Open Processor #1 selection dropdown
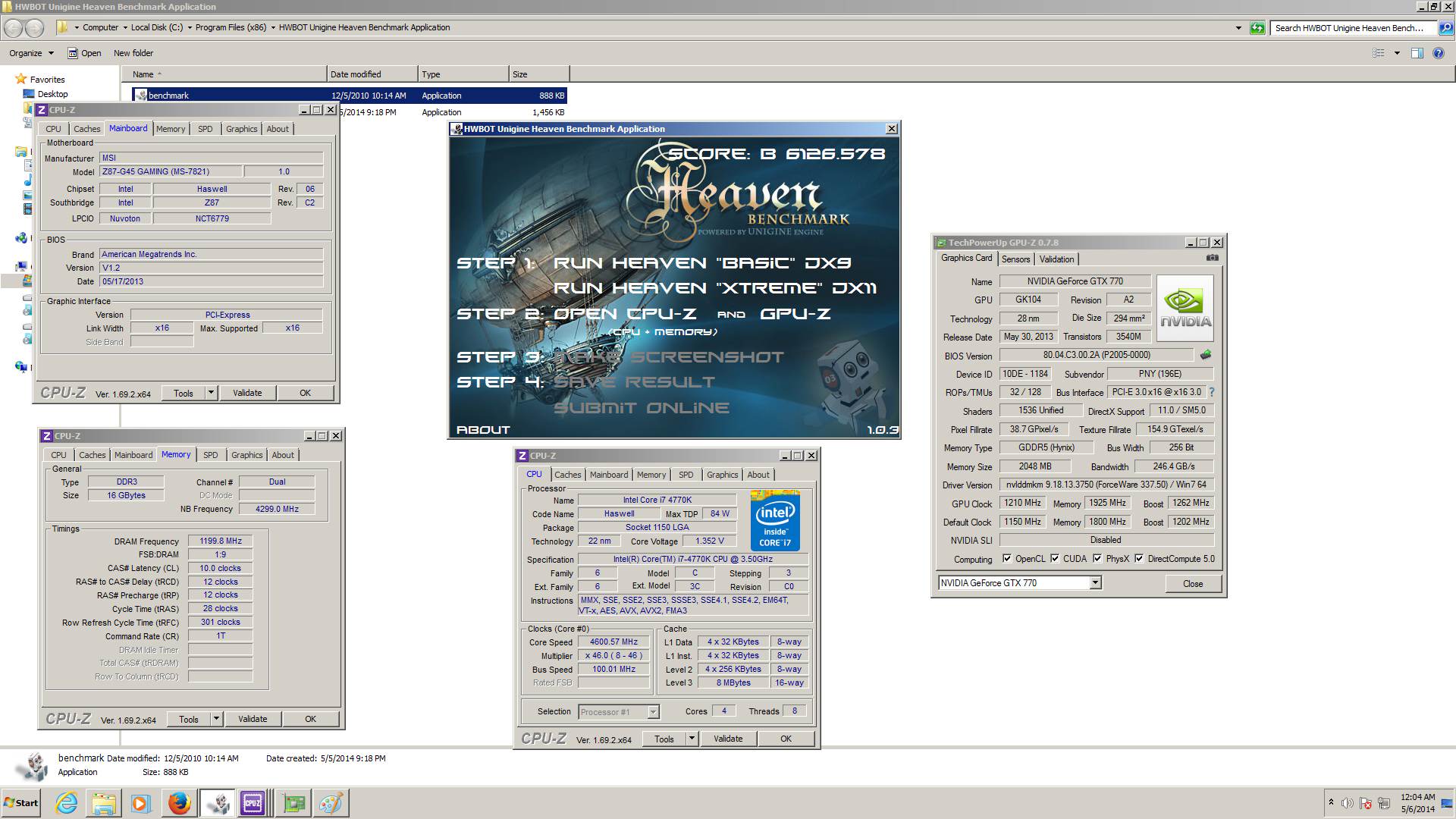The image size is (1456, 819). [x=653, y=712]
